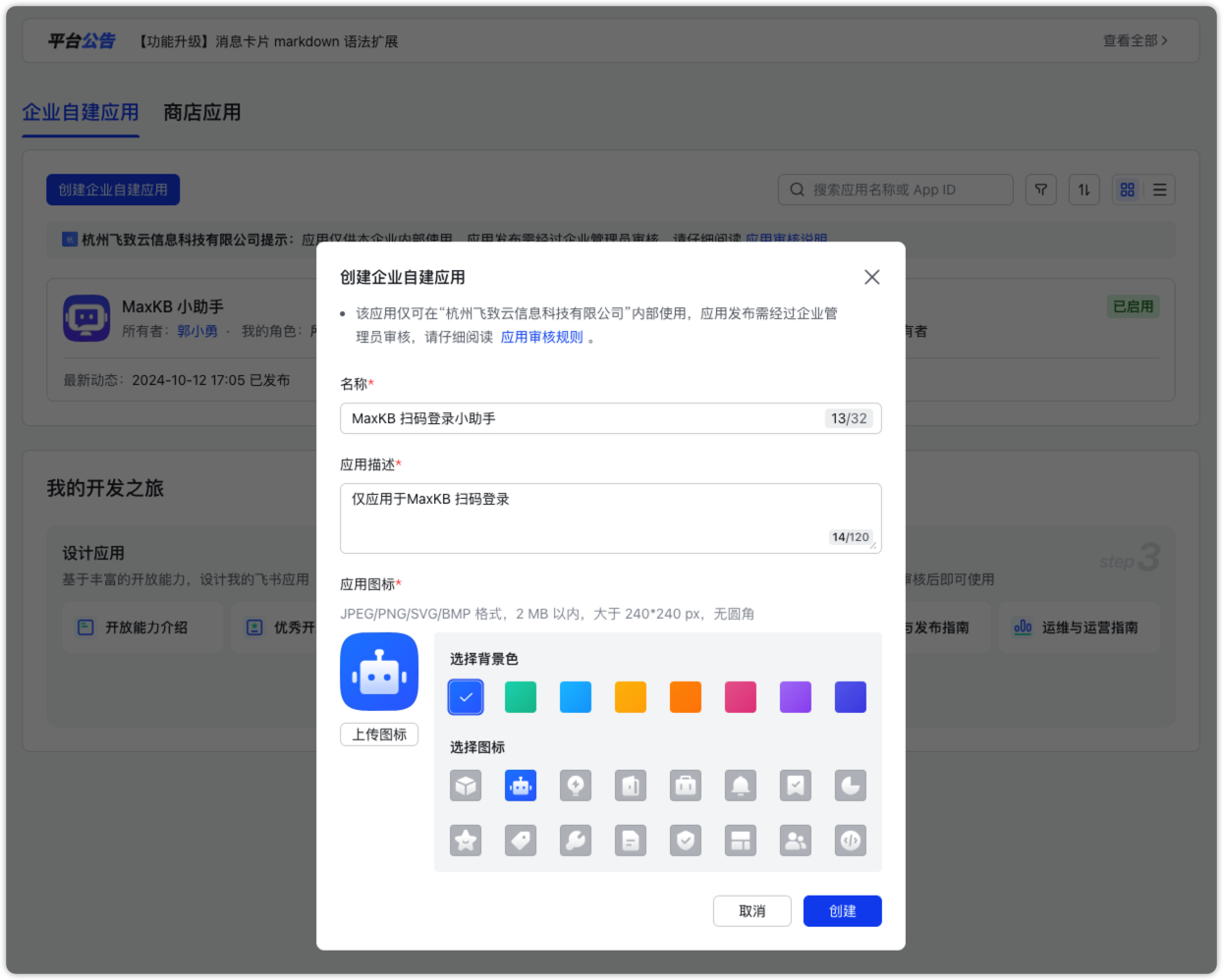Image resolution: width=1223 pixels, height=980 pixels.
Task: Open the 开放能力介绍 card
Action: click(x=143, y=627)
